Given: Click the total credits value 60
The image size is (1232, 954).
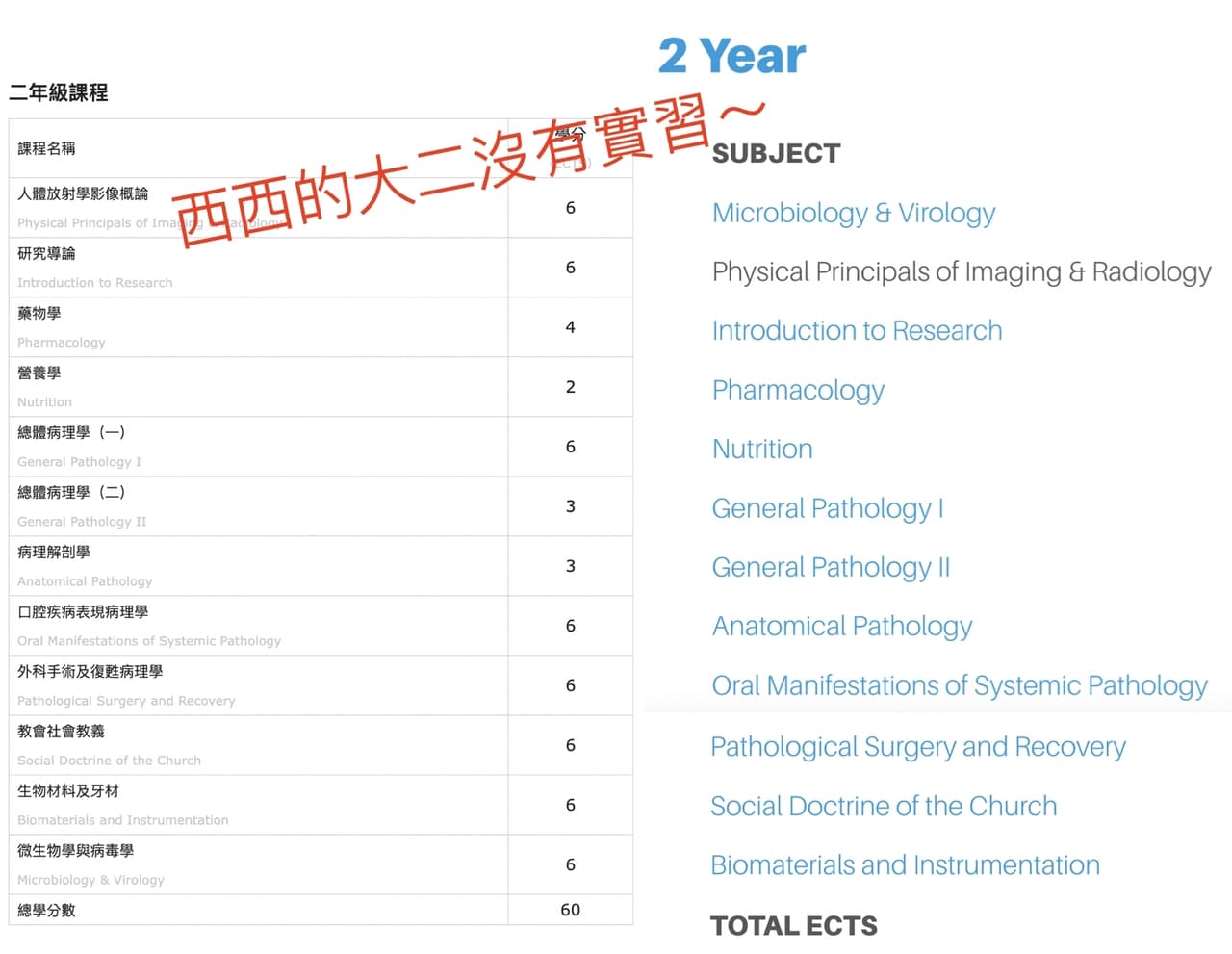Looking at the screenshot, I should point(571,910).
